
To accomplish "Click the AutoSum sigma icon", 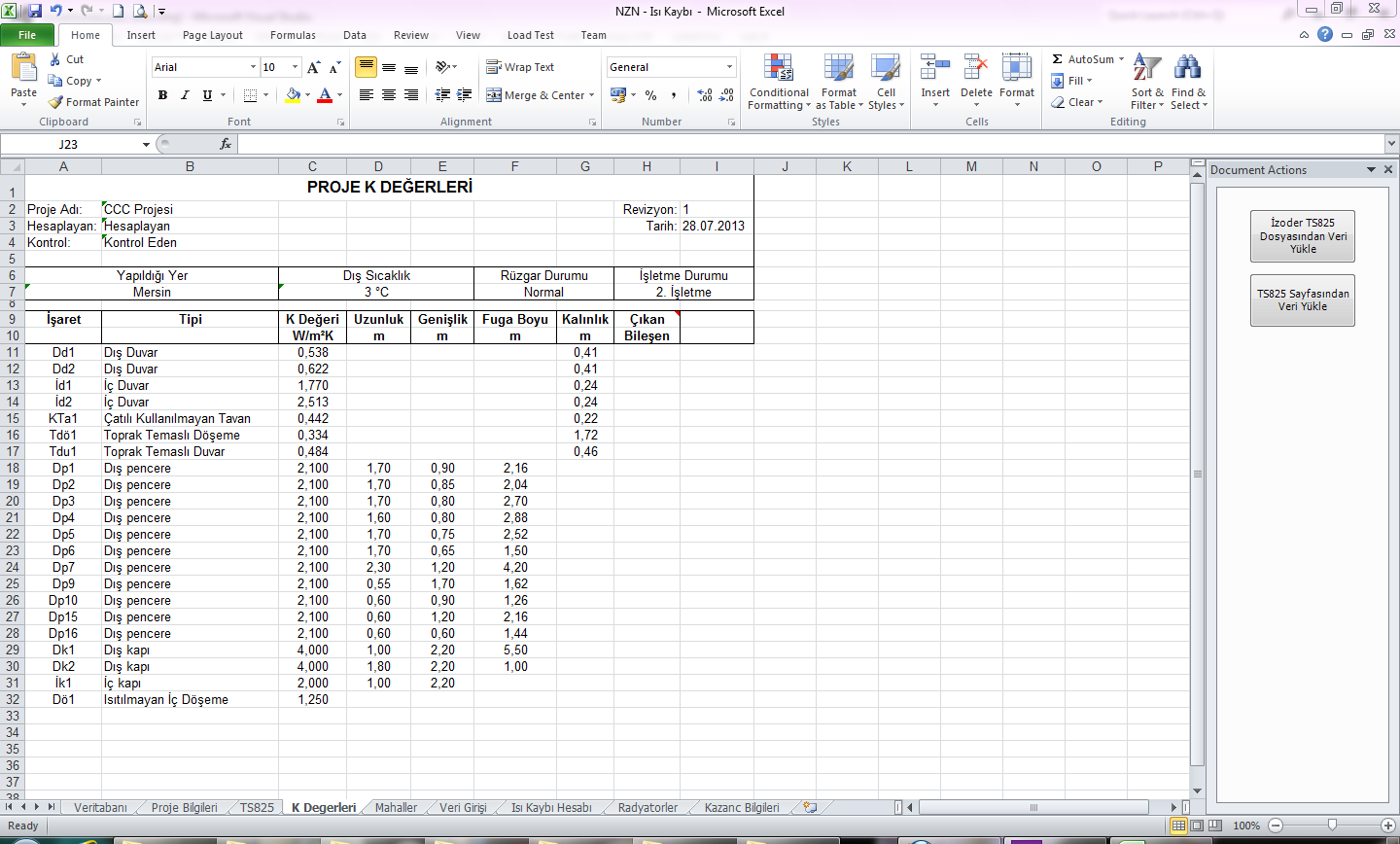I will coord(1058,59).
